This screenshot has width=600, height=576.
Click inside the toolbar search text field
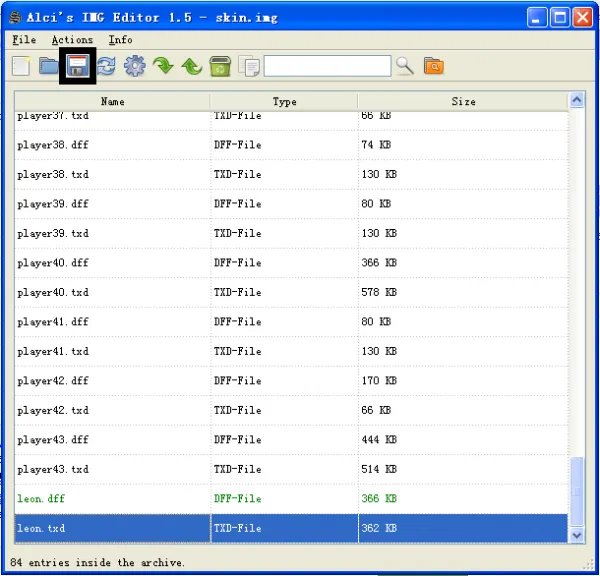click(x=327, y=66)
